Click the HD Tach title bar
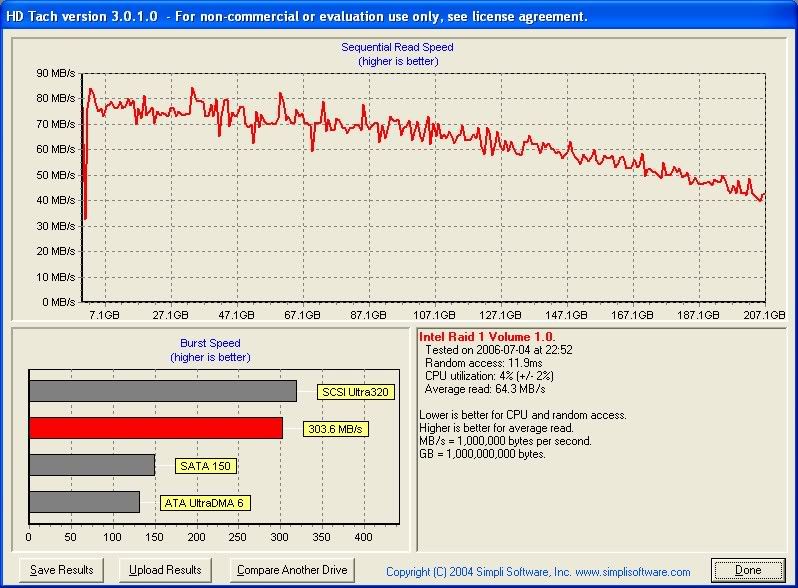Screen dimensions: 798x588 click(x=300, y=16)
